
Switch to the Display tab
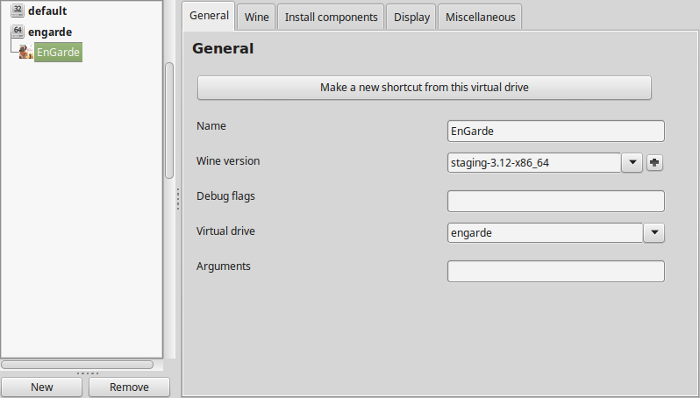point(411,17)
